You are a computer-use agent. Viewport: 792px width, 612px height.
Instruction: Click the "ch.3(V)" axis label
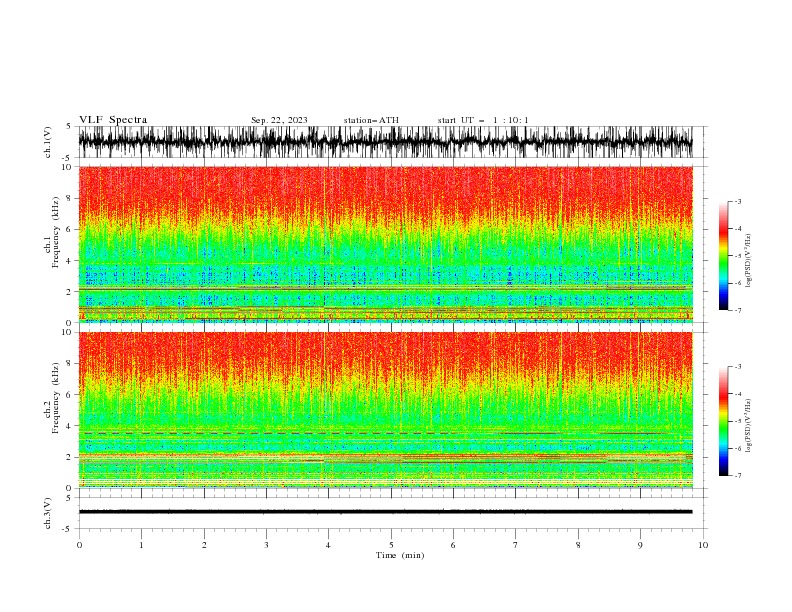click(x=48, y=513)
